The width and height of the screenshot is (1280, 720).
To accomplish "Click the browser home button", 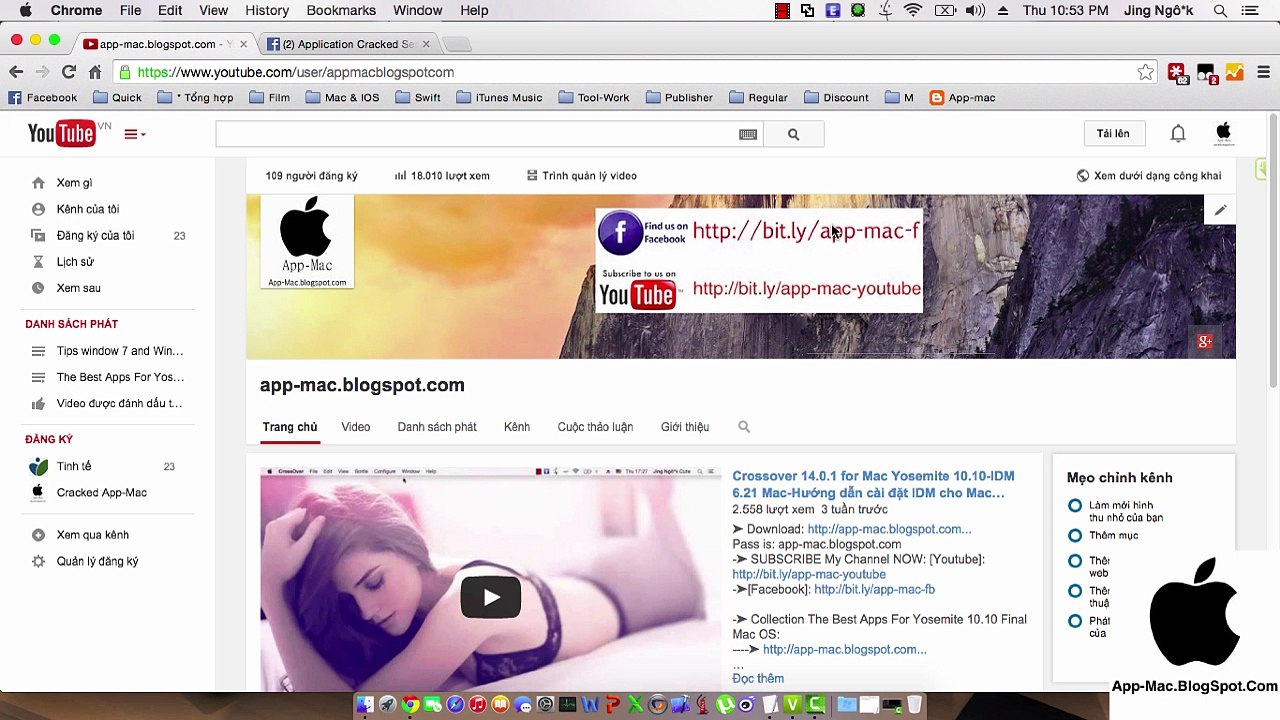I will [x=95, y=72].
